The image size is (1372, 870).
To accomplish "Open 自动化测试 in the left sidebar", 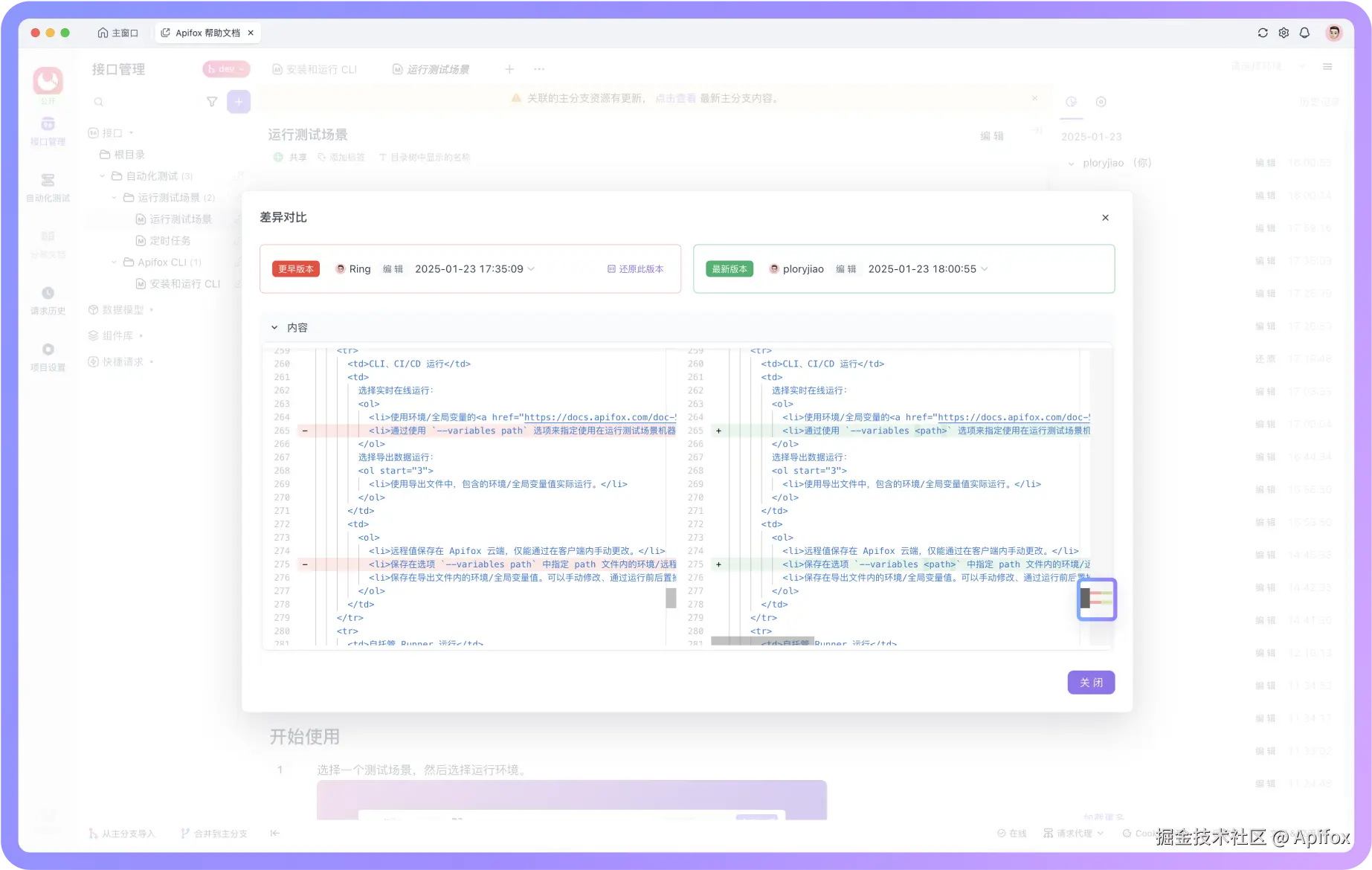I will pos(48,187).
